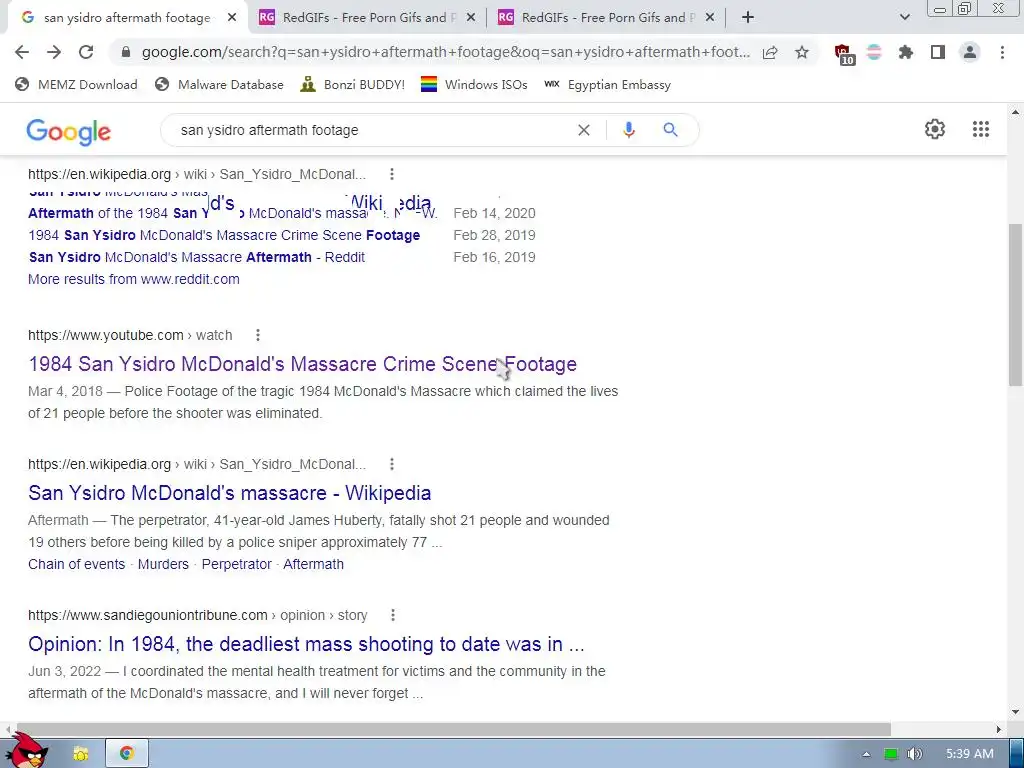Close the san ysidro aftermath footage tab

pyautogui.click(x=232, y=18)
